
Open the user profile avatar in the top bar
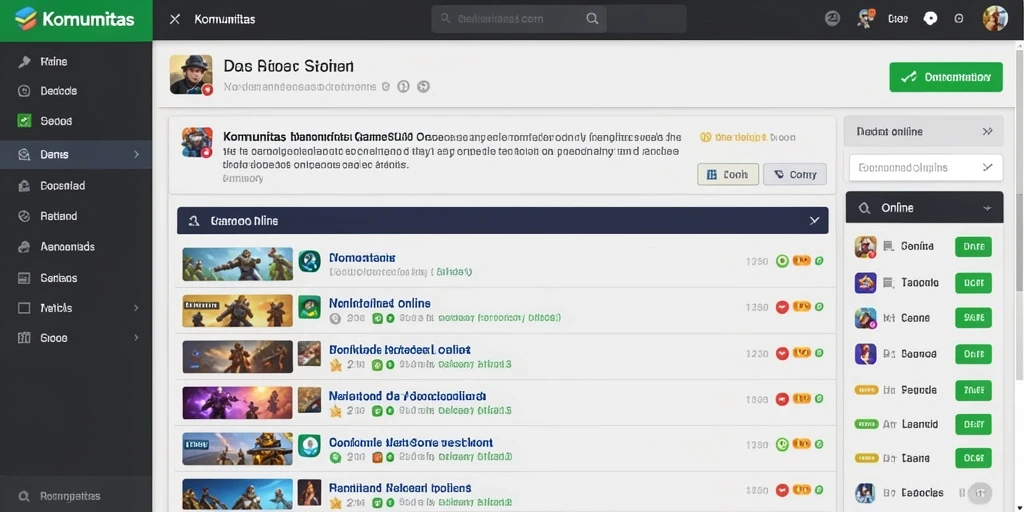[995, 18]
